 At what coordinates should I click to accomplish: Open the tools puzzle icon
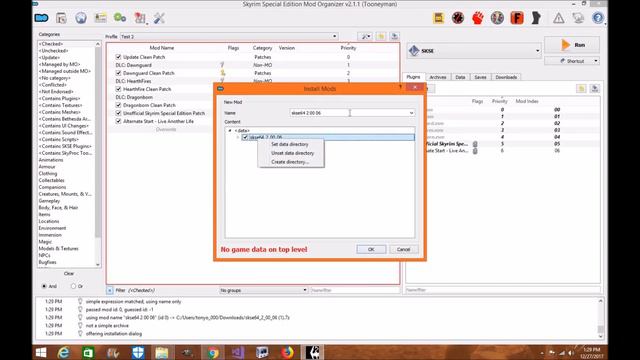(x=140, y=18)
